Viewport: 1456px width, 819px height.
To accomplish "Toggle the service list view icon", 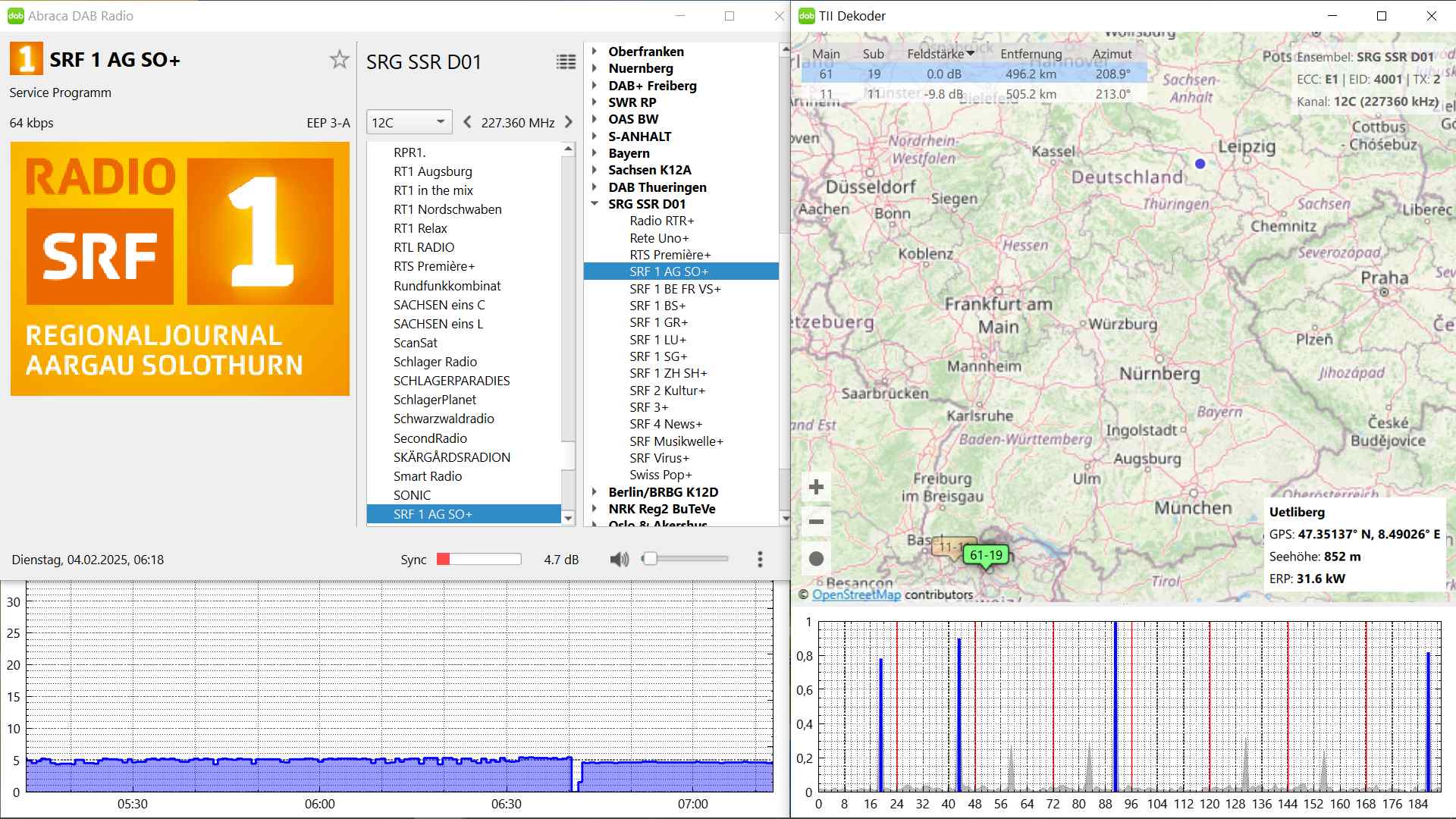I will click(566, 62).
